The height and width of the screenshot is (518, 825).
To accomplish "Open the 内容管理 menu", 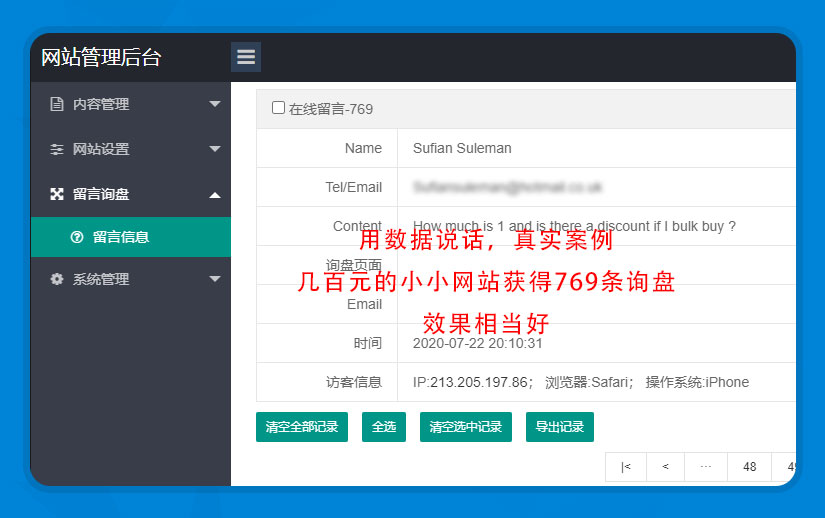I will (x=130, y=104).
